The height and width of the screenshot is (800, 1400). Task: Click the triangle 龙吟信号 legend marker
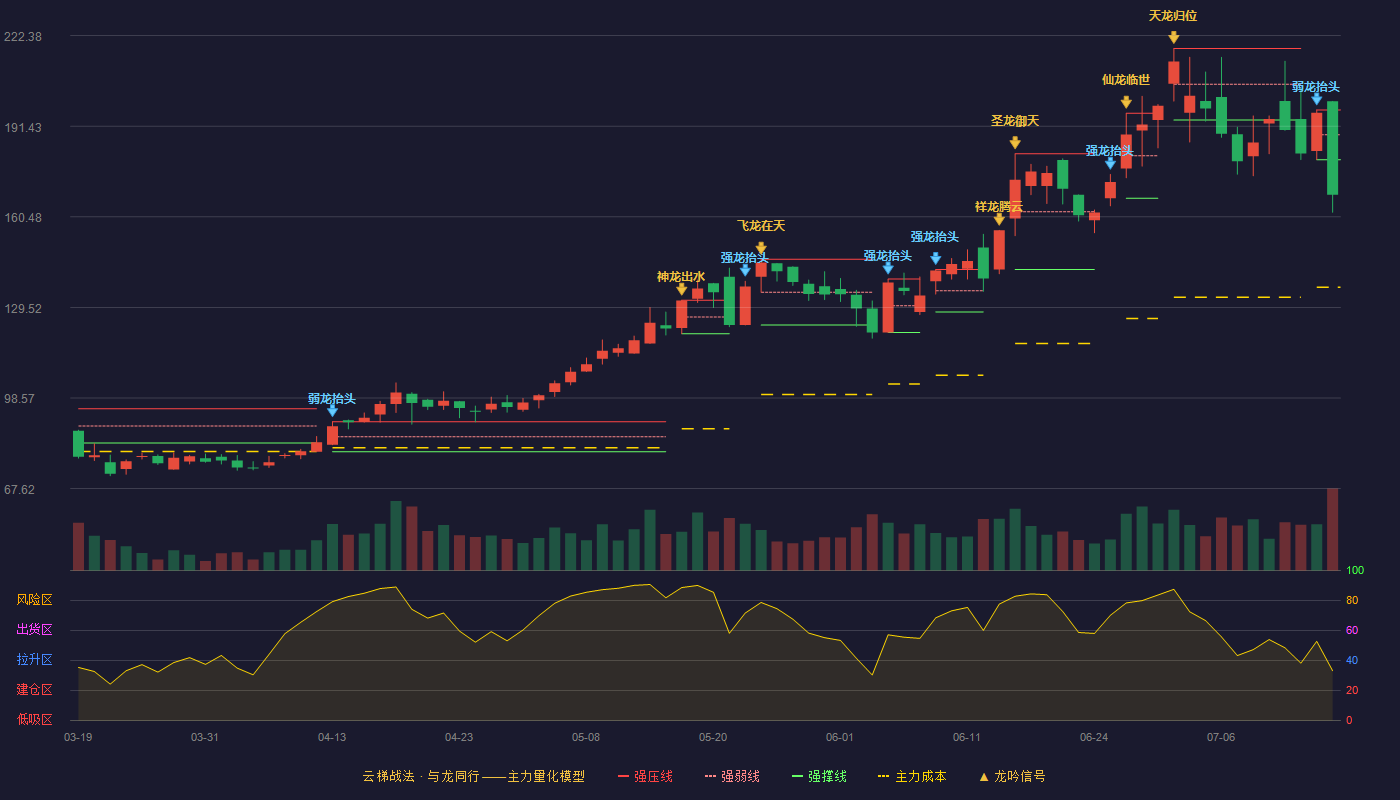tap(983, 776)
